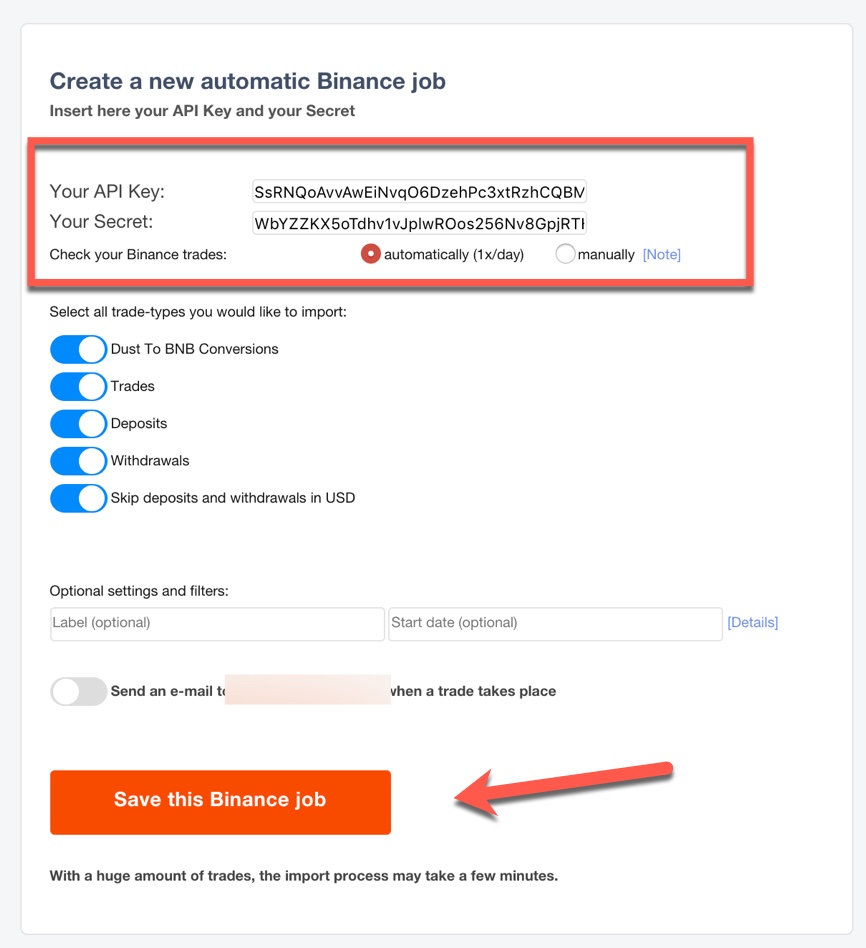The image size is (866, 948).
Task: Click the Start date (optional) field
Action: (x=555, y=624)
